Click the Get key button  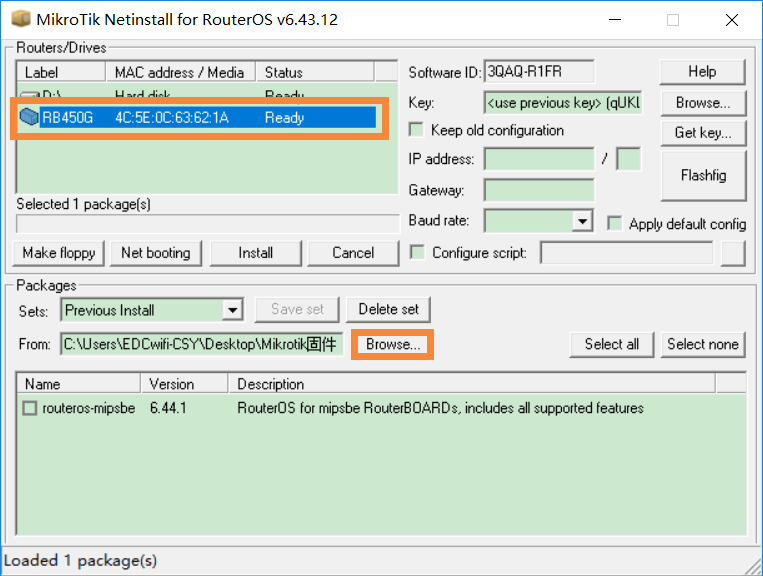pyautogui.click(x=703, y=133)
